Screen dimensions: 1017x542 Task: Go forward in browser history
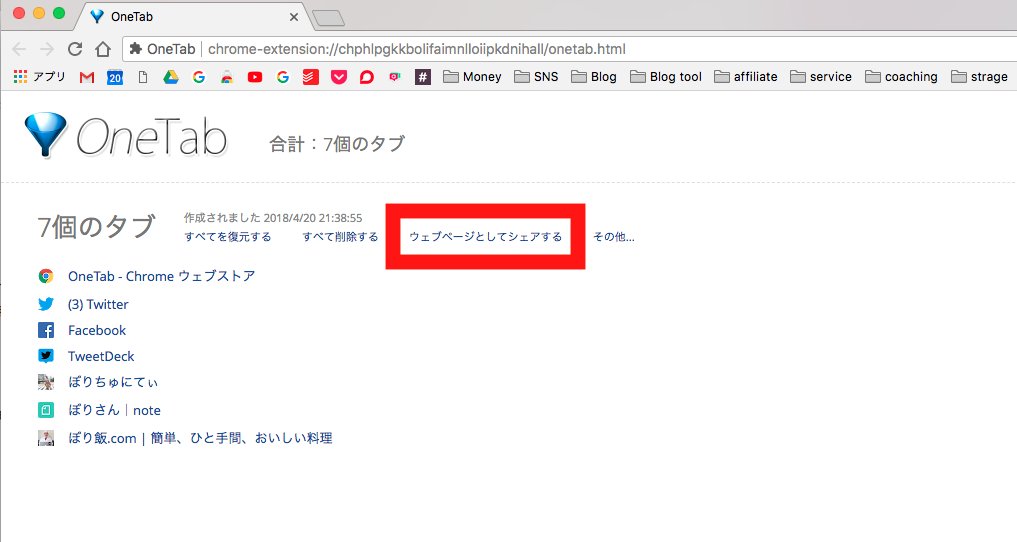47,49
